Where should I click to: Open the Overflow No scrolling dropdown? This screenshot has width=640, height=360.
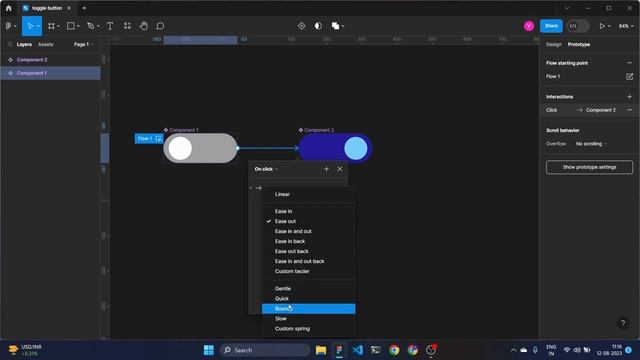click(x=591, y=144)
